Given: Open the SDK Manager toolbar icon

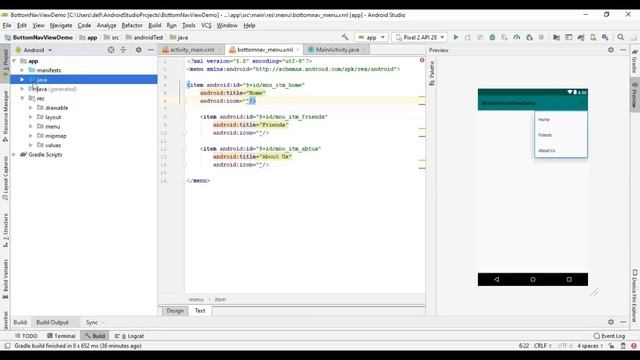Looking at the screenshot, I should click(605, 37).
